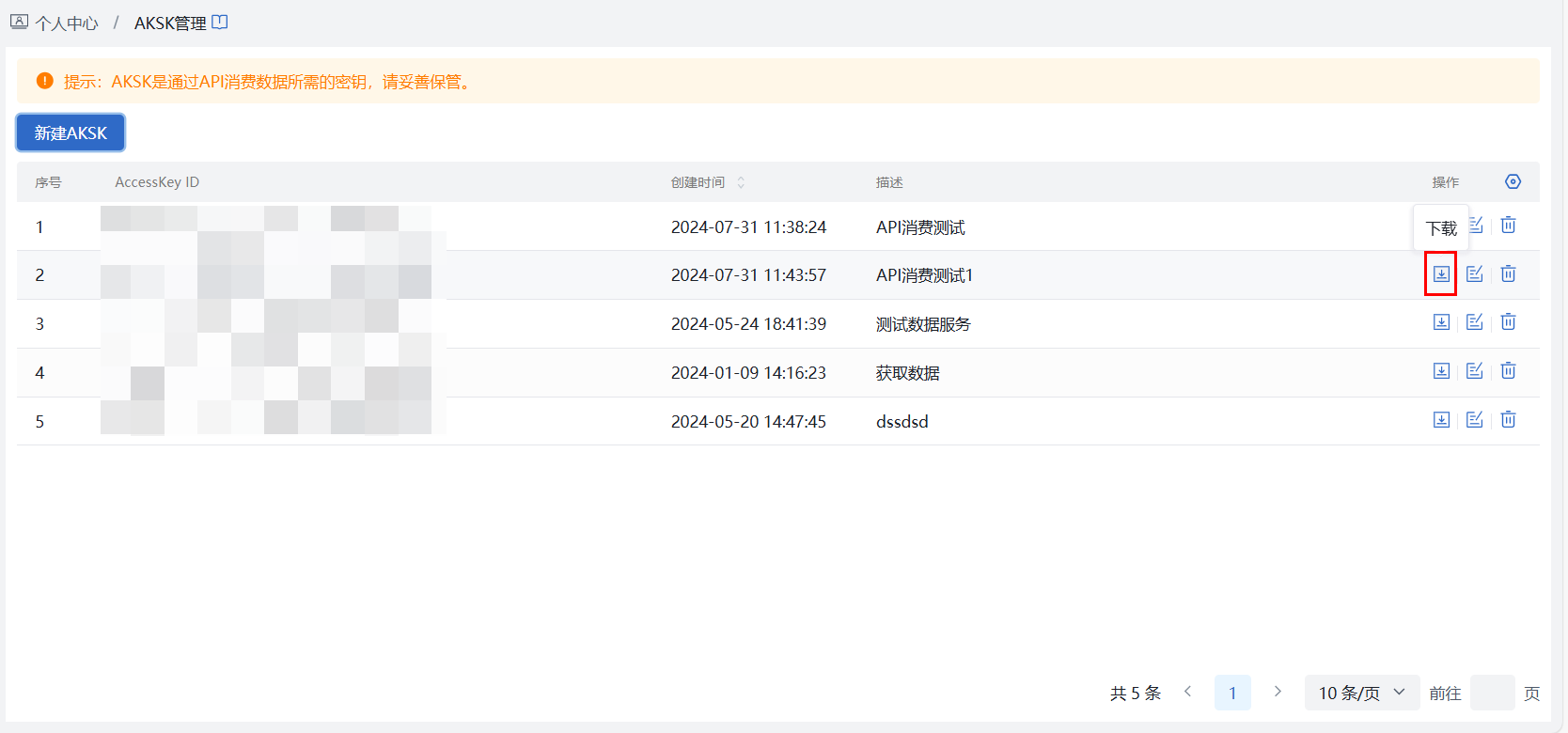Click the 新建AKSK button

point(71,133)
